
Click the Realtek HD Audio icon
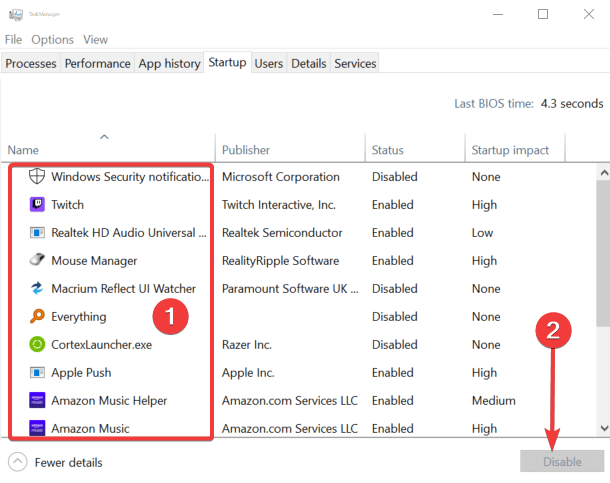[x=37, y=233]
